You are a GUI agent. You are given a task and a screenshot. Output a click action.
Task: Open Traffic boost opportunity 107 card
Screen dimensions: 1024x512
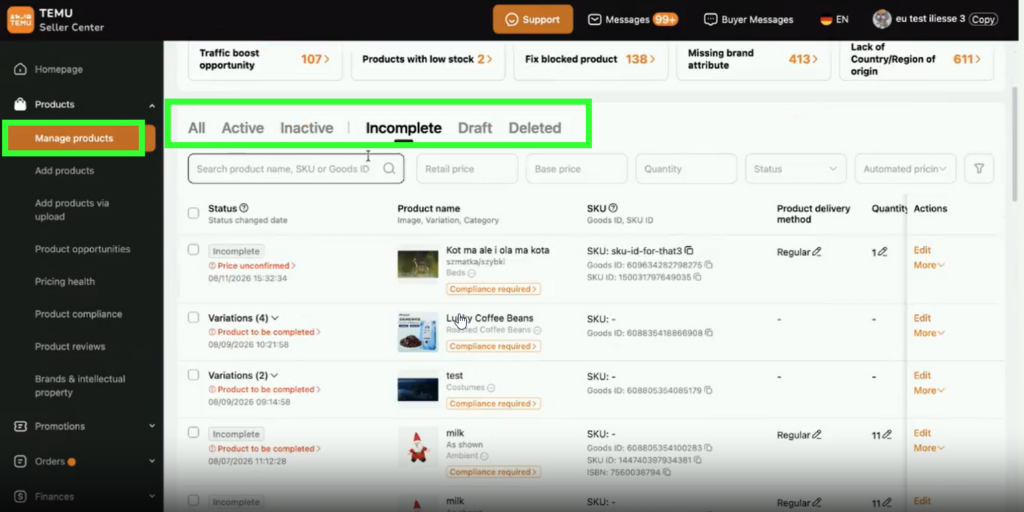(x=265, y=59)
